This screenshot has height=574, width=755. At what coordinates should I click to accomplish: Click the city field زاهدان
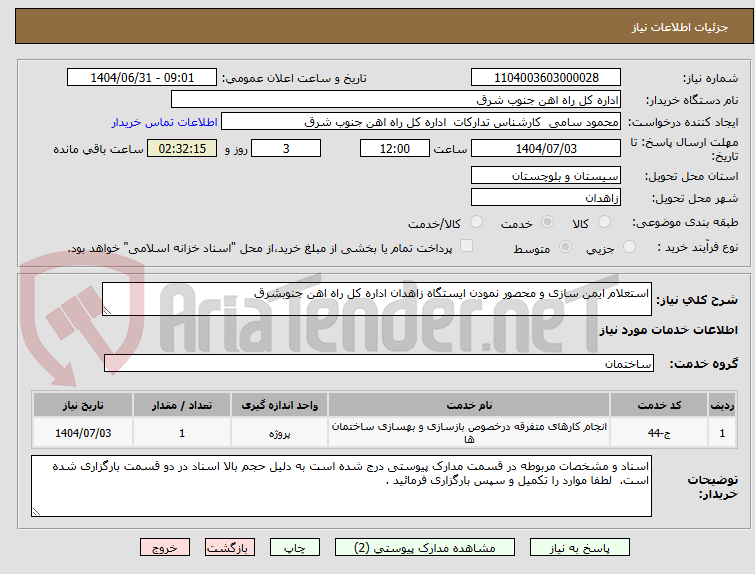(x=546, y=197)
